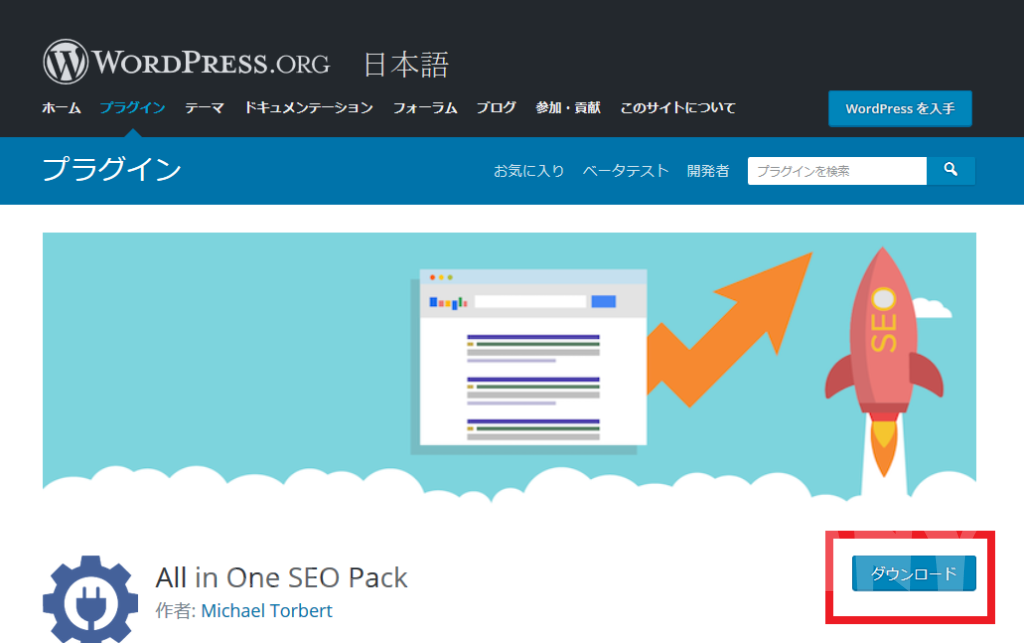Open the お気に入り link
This screenshot has height=643, width=1024.
529,171
